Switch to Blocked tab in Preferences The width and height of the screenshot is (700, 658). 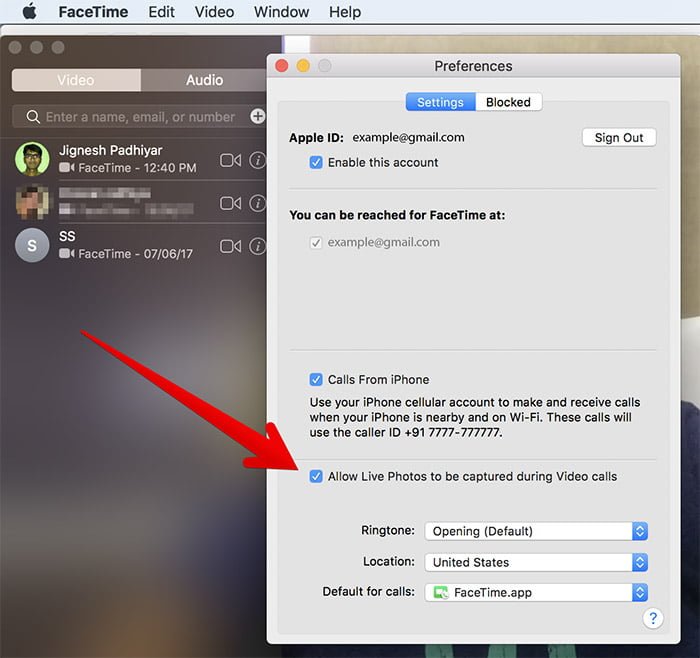[508, 102]
